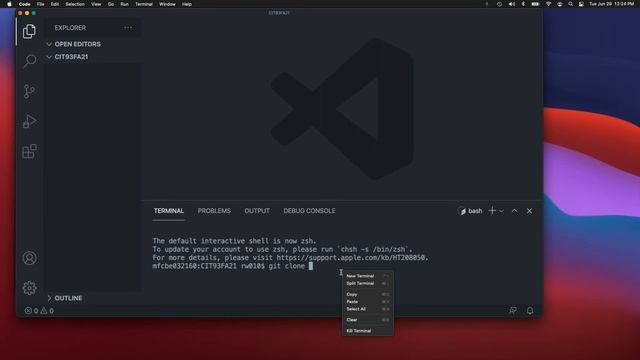Open the Window menu
This screenshot has height=360, width=640.
pyautogui.click(x=167, y=4)
